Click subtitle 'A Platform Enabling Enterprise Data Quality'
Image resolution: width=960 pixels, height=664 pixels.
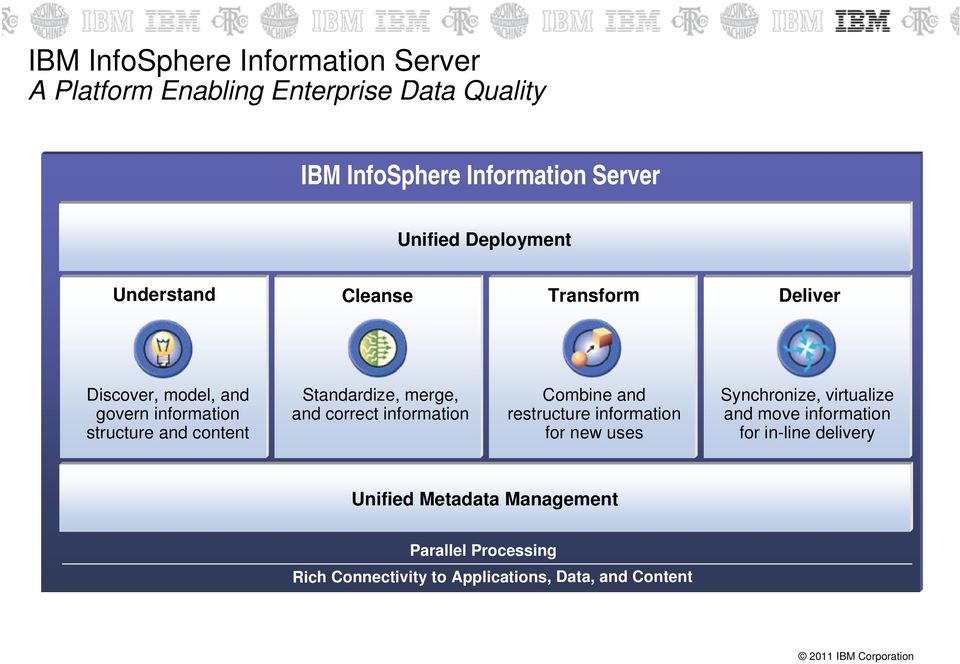(287, 91)
